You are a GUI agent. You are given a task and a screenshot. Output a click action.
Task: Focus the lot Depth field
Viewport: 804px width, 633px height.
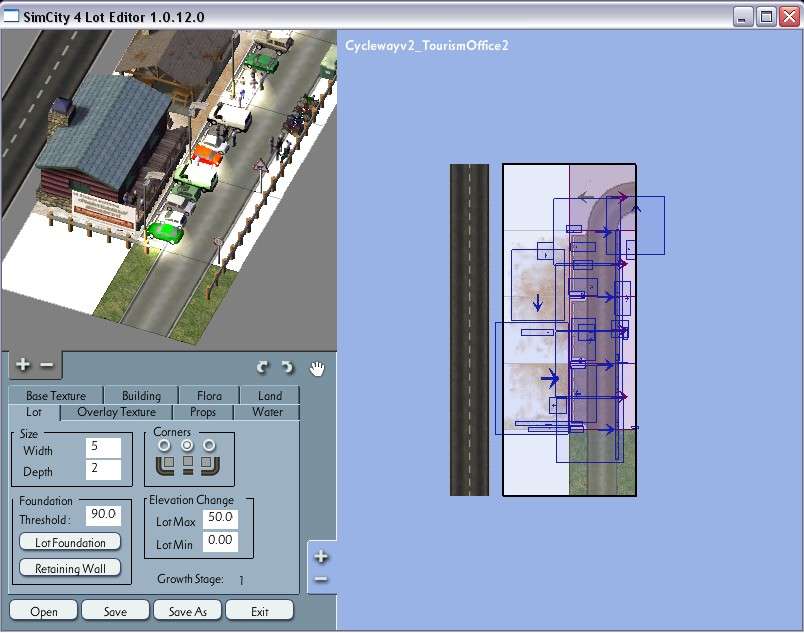[x=103, y=469]
